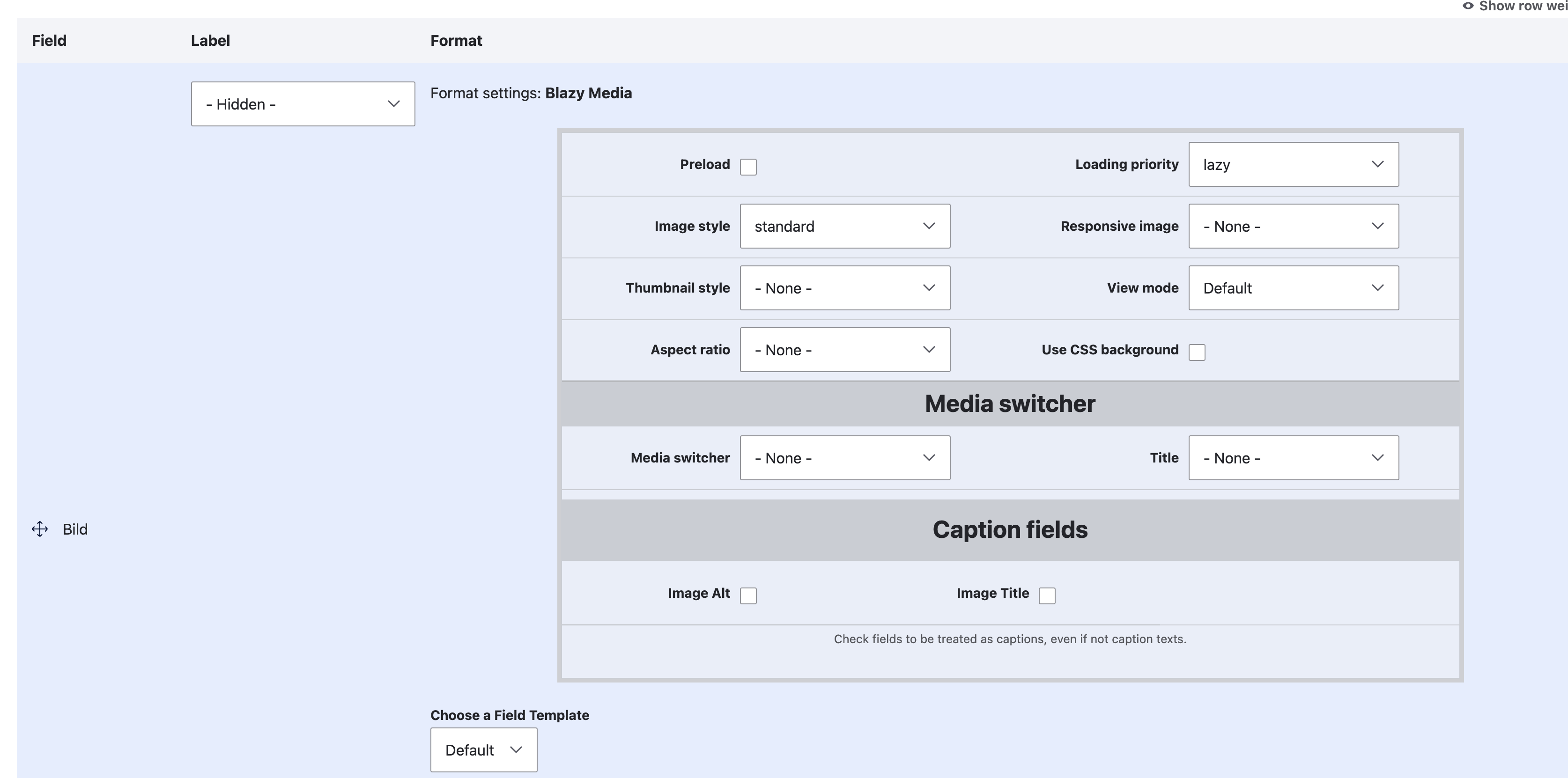Image resolution: width=1568 pixels, height=778 pixels.
Task: Check the Image Alt caption field
Action: 748,595
